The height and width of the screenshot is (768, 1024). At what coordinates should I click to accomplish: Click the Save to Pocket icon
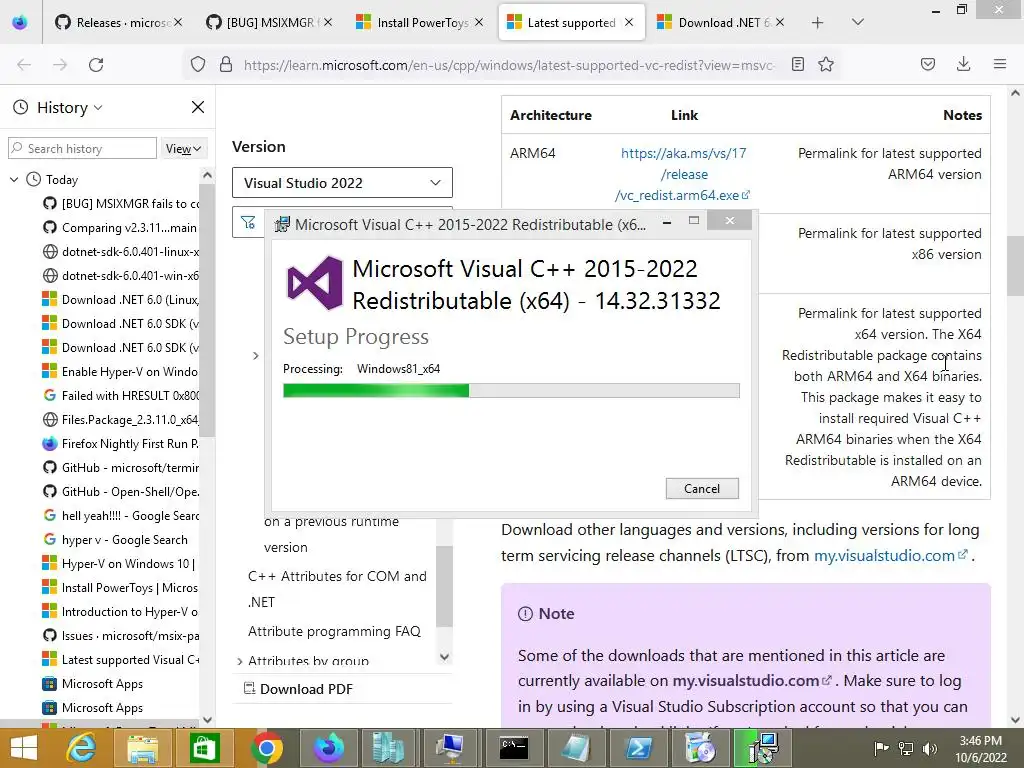click(927, 64)
